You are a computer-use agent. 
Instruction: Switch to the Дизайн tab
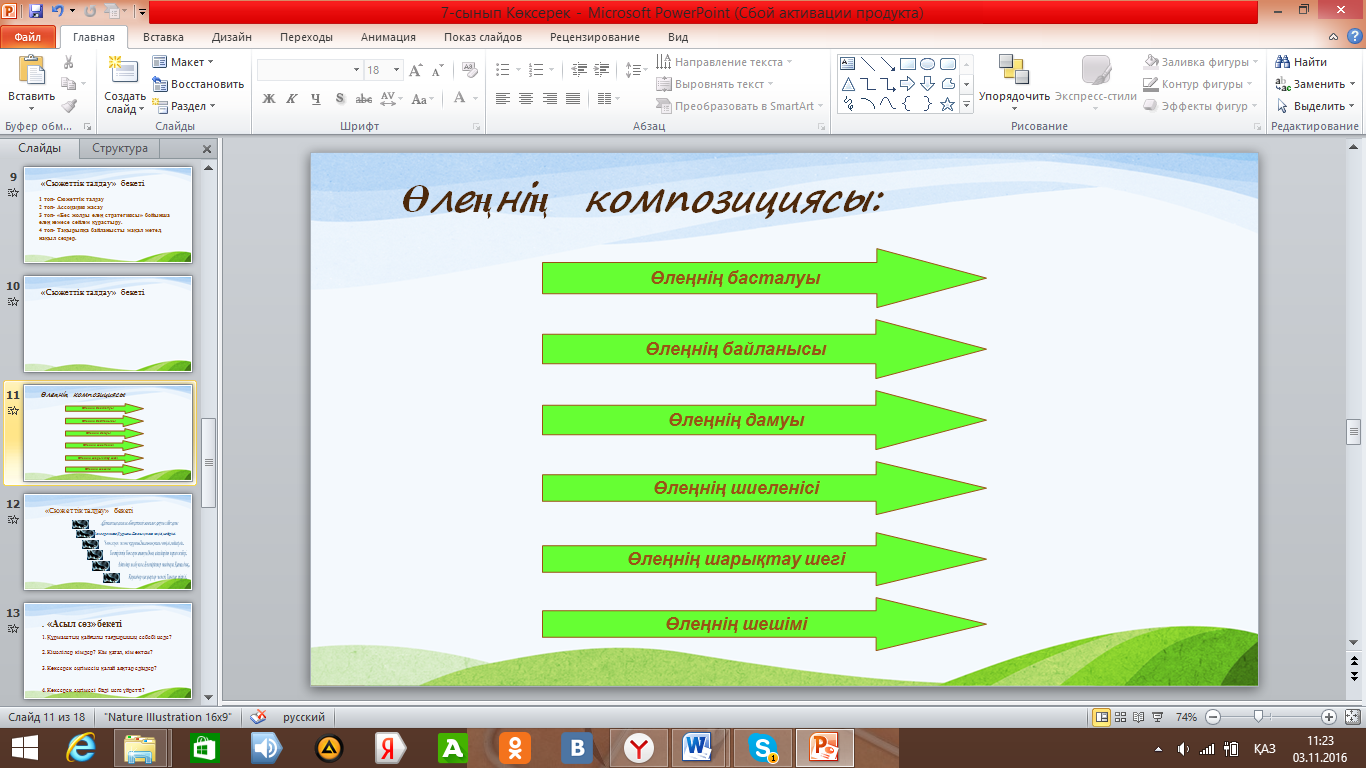point(232,37)
